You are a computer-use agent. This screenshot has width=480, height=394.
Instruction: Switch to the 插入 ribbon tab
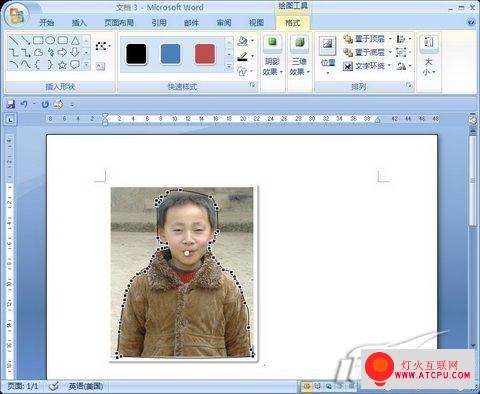point(79,23)
